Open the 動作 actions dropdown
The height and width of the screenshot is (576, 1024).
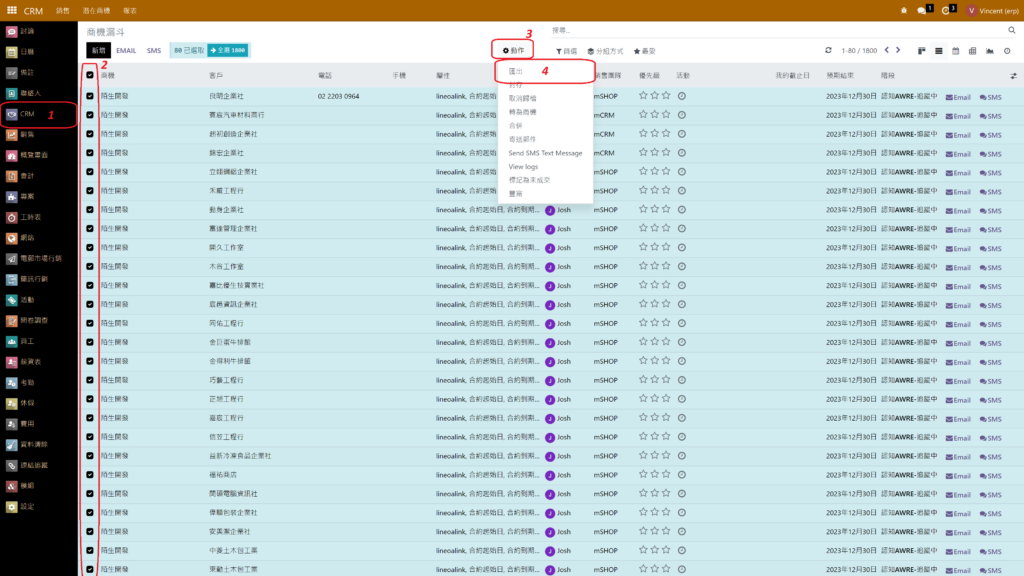[x=513, y=50]
